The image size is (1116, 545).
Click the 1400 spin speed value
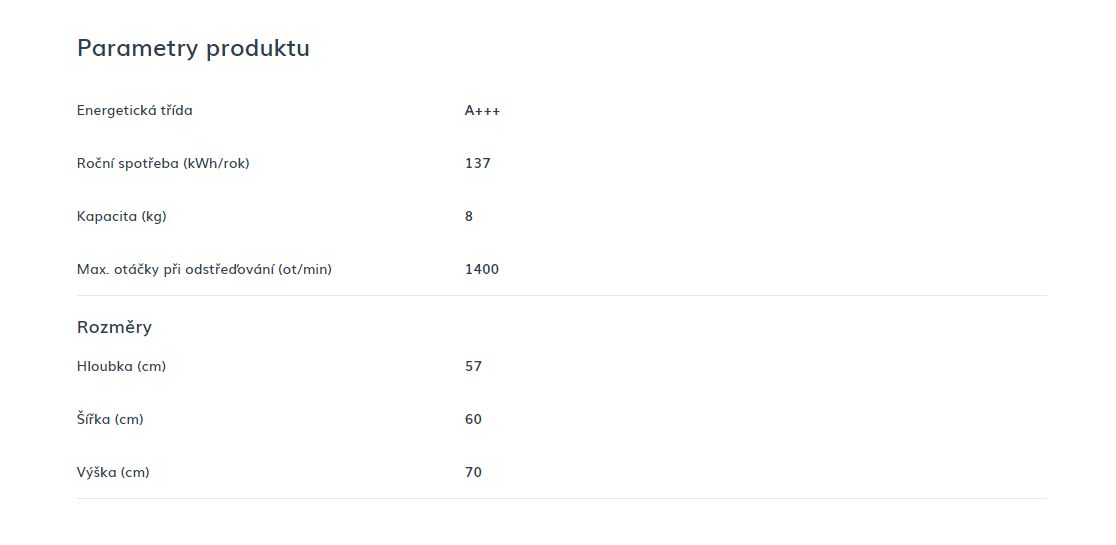[482, 270]
